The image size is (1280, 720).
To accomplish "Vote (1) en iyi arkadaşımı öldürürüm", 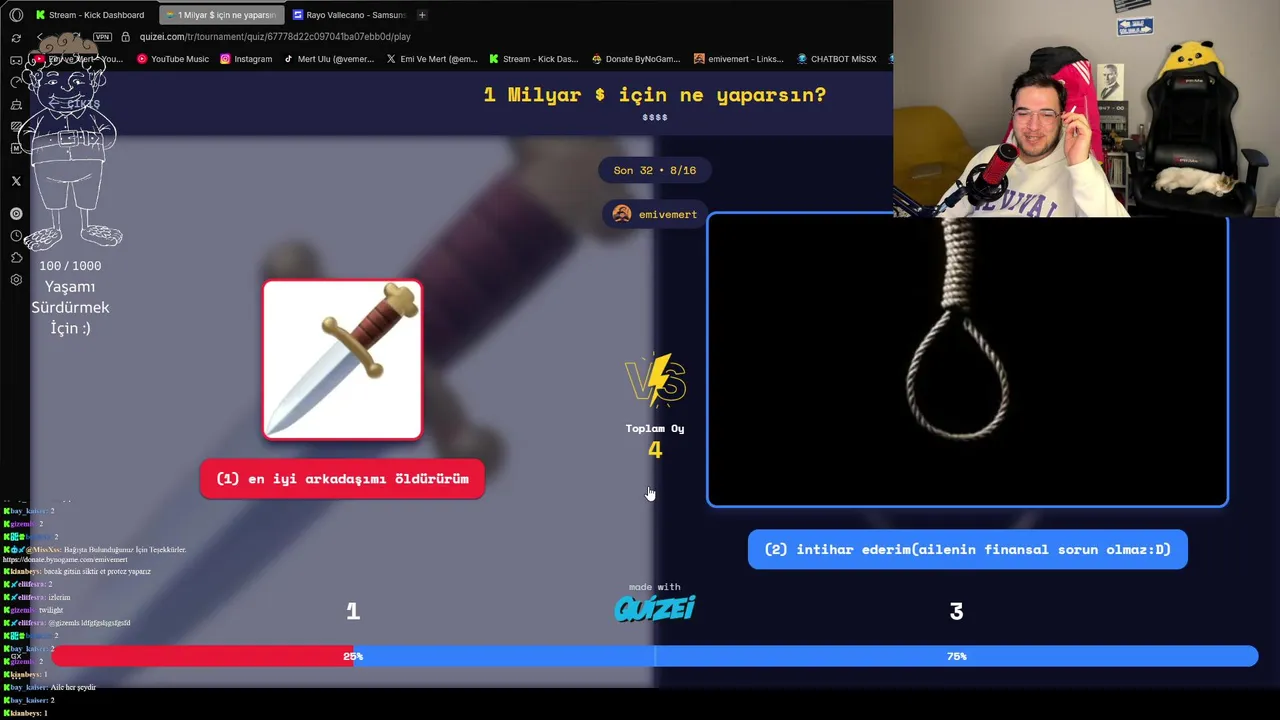I will tap(342, 479).
